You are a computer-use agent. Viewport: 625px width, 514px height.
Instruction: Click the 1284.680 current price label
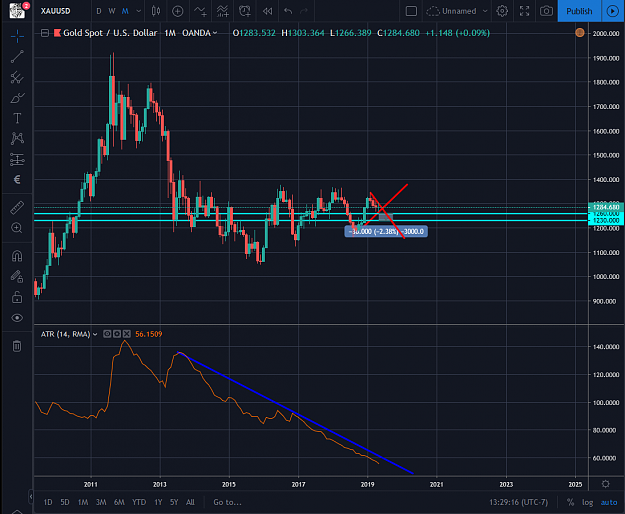tap(606, 207)
